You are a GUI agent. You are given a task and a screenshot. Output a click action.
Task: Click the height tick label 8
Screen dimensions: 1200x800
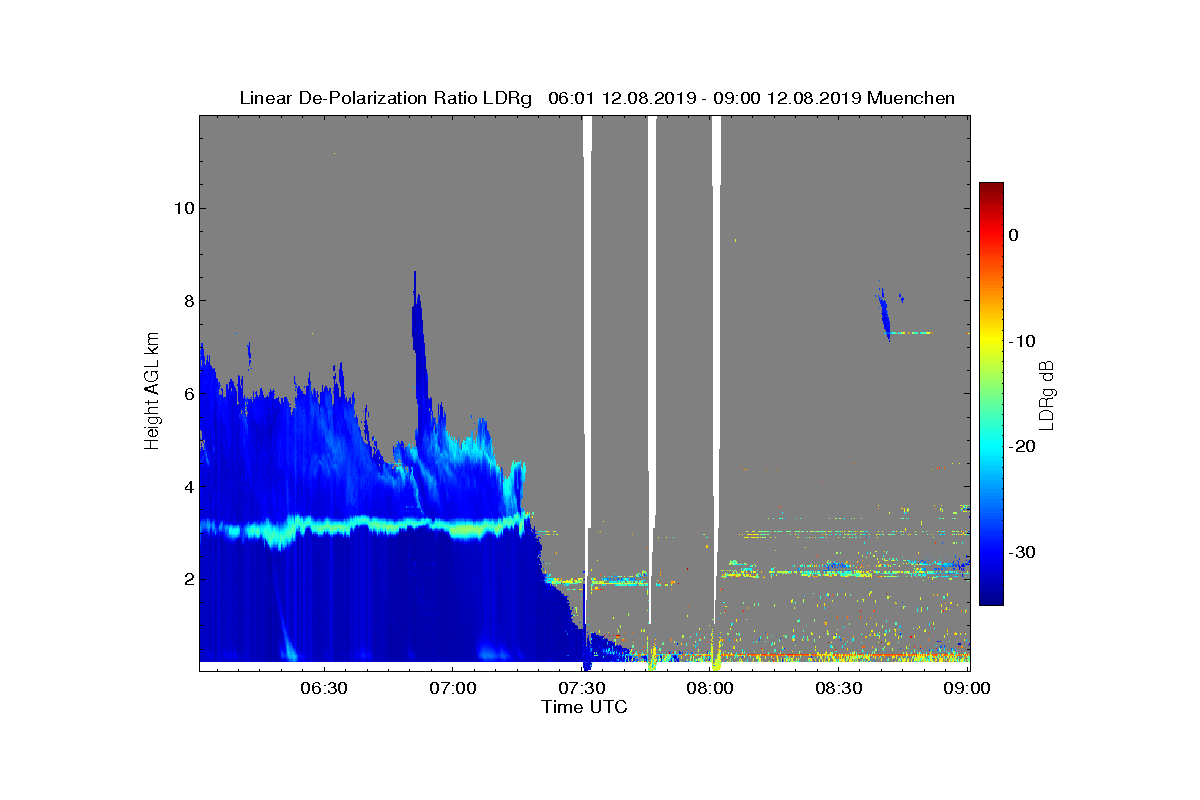(187, 301)
